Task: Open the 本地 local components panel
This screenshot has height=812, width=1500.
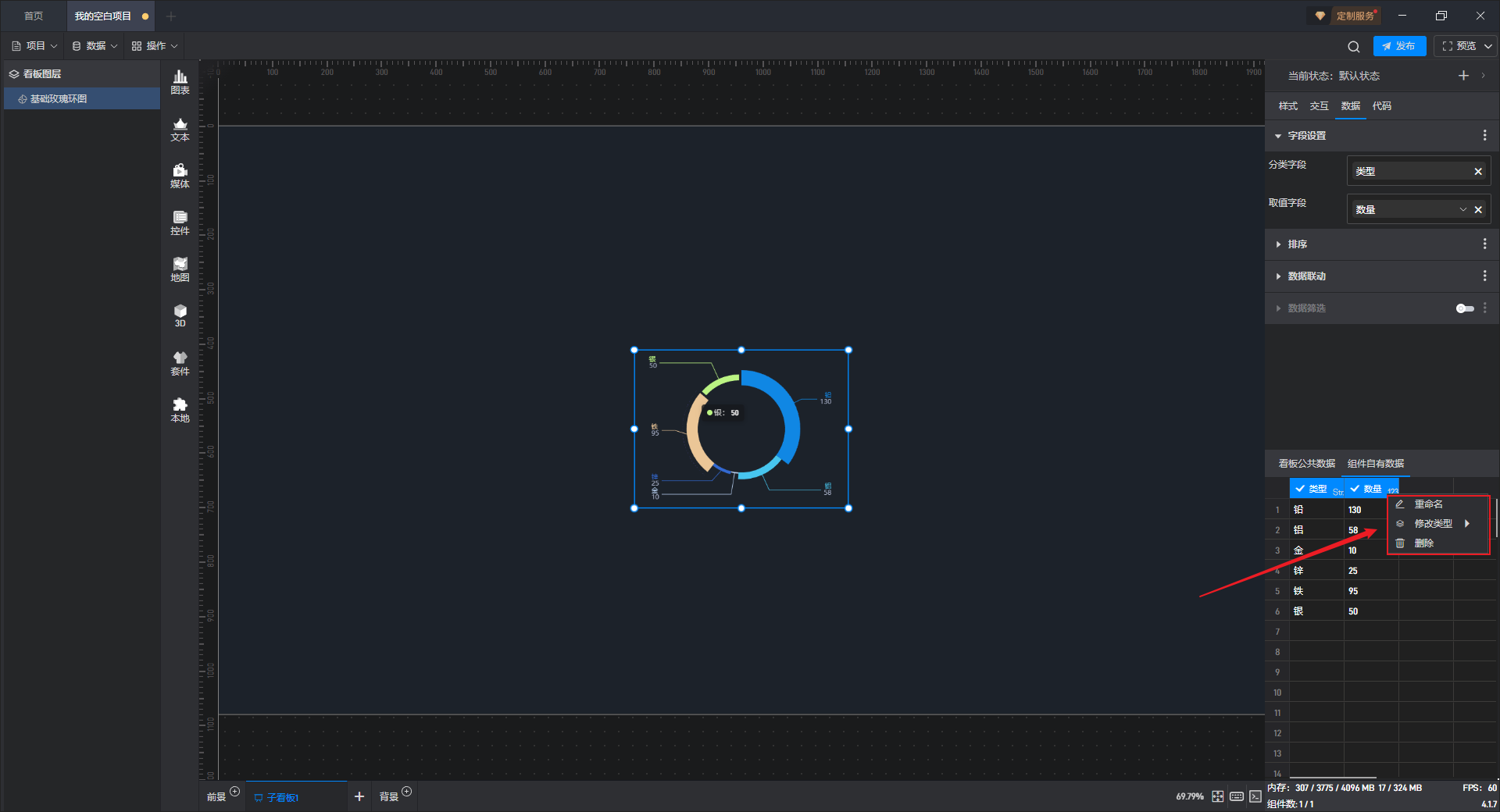Action: click(180, 410)
